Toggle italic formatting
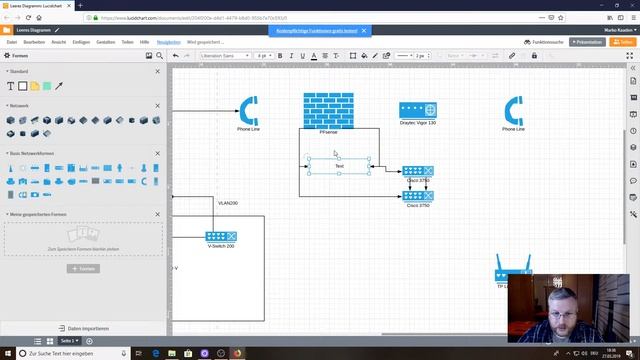640x360 pixels. point(291,56)
